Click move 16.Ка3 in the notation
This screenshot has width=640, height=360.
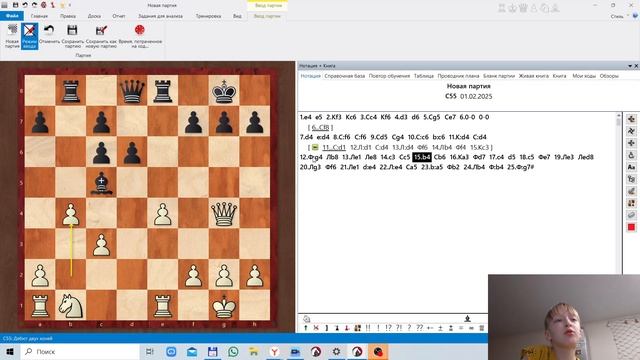(459, 157)
